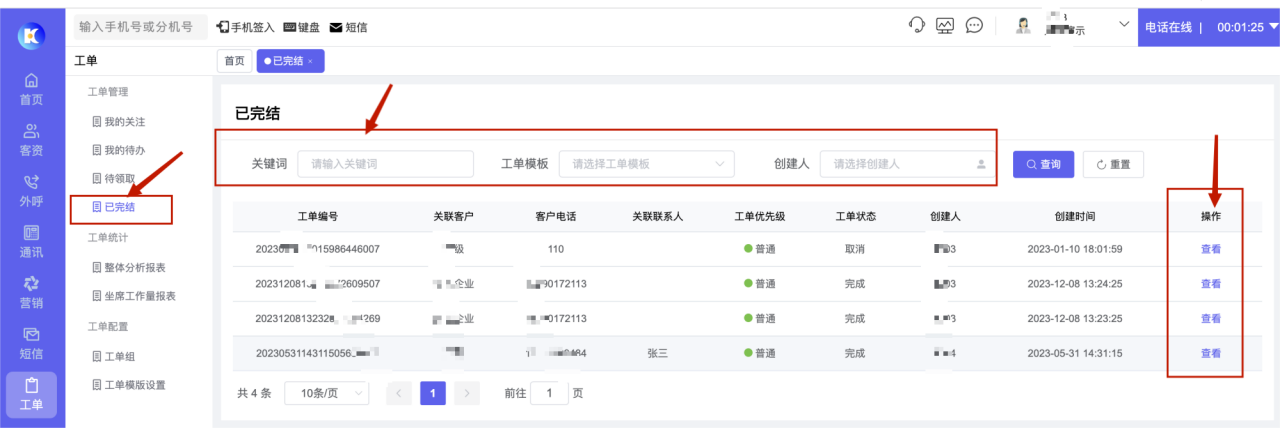Screen dimensions: 1280x428
Task: Click the 共 4 条 total count
Action: pyautogui.click(x=254, y=394)
